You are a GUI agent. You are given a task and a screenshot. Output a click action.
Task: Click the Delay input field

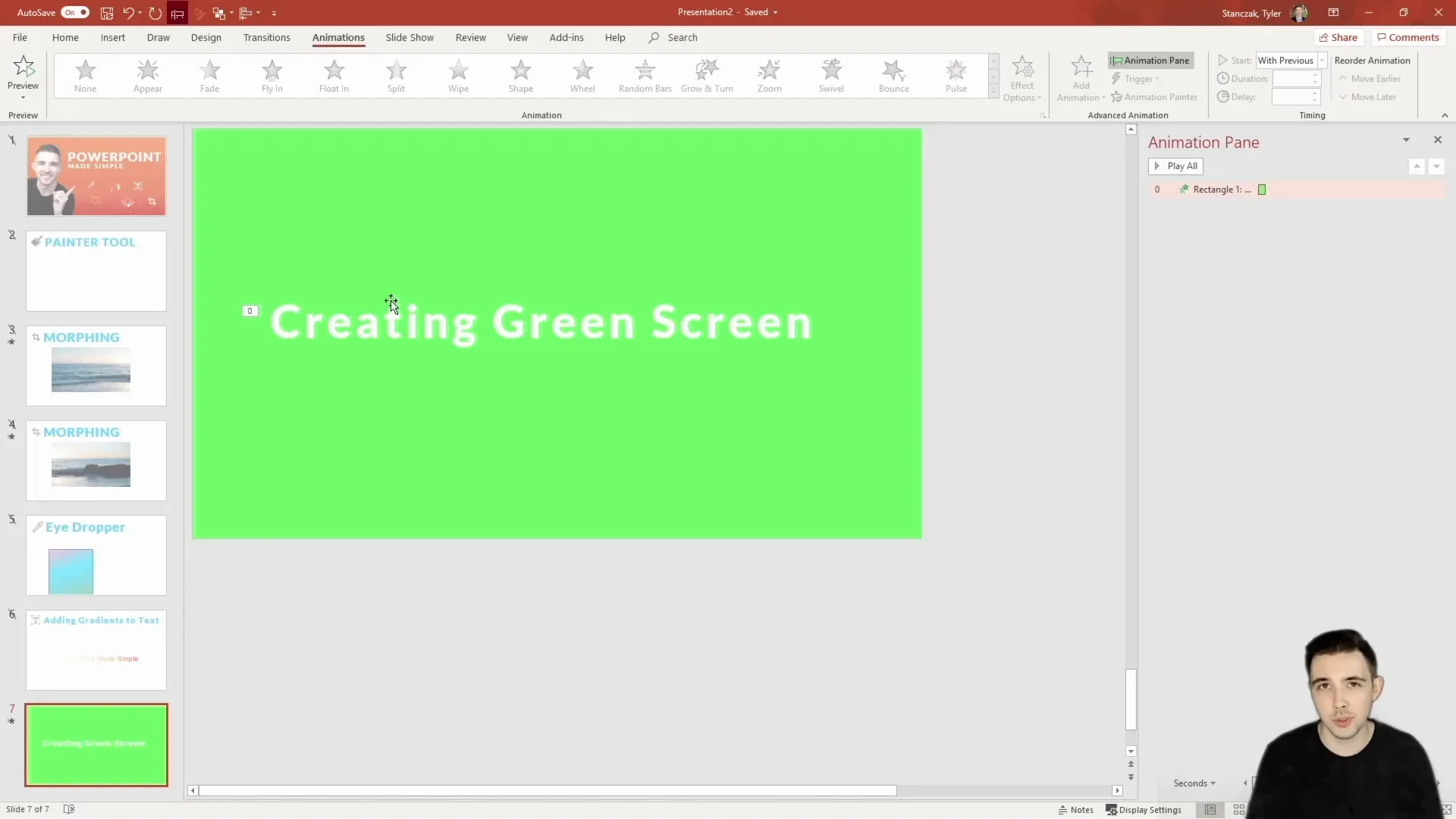1297,97
